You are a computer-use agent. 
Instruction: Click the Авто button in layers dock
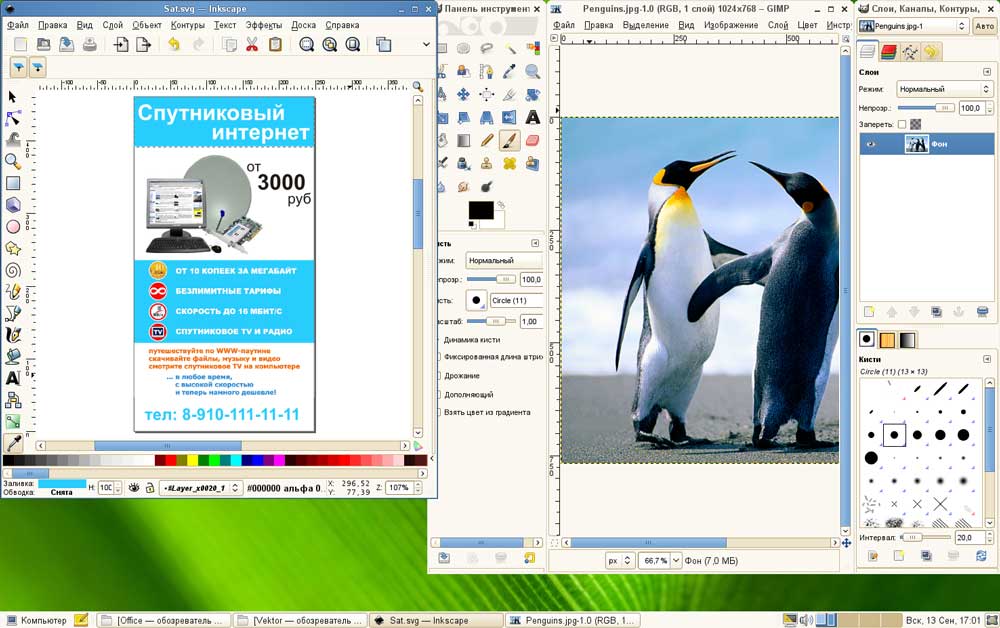click(983, 26)
